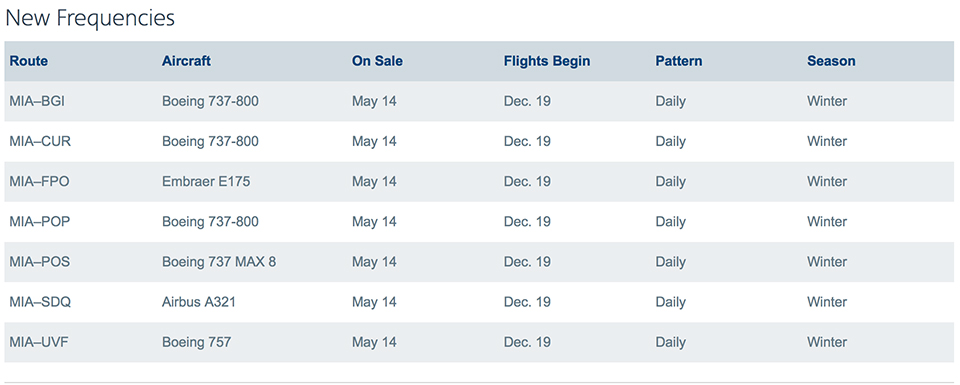Click the Season column header
The width and height of the screenshot is (960, 385).
pos(831,61)
